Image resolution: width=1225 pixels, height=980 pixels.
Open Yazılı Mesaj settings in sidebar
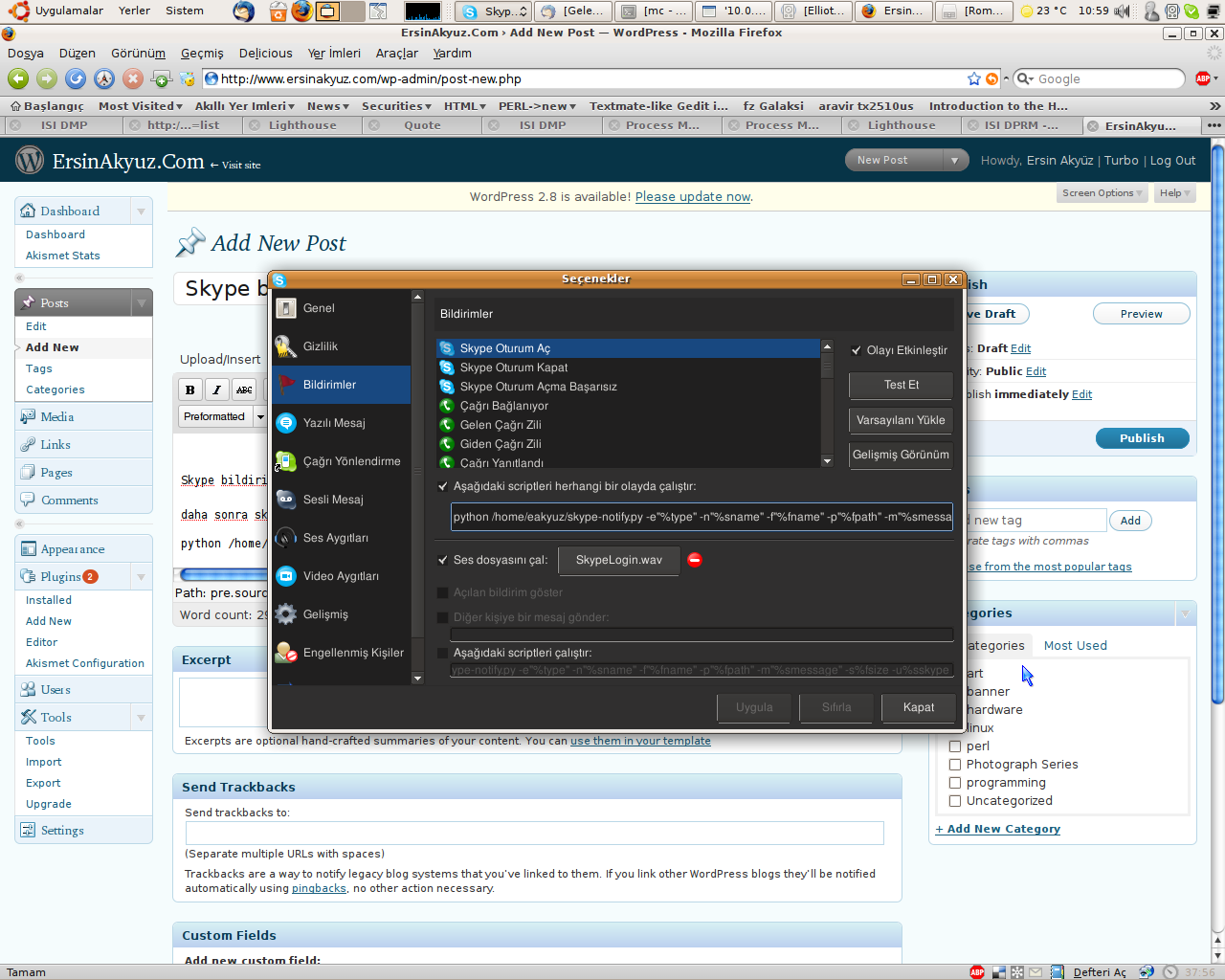[341, 423]
